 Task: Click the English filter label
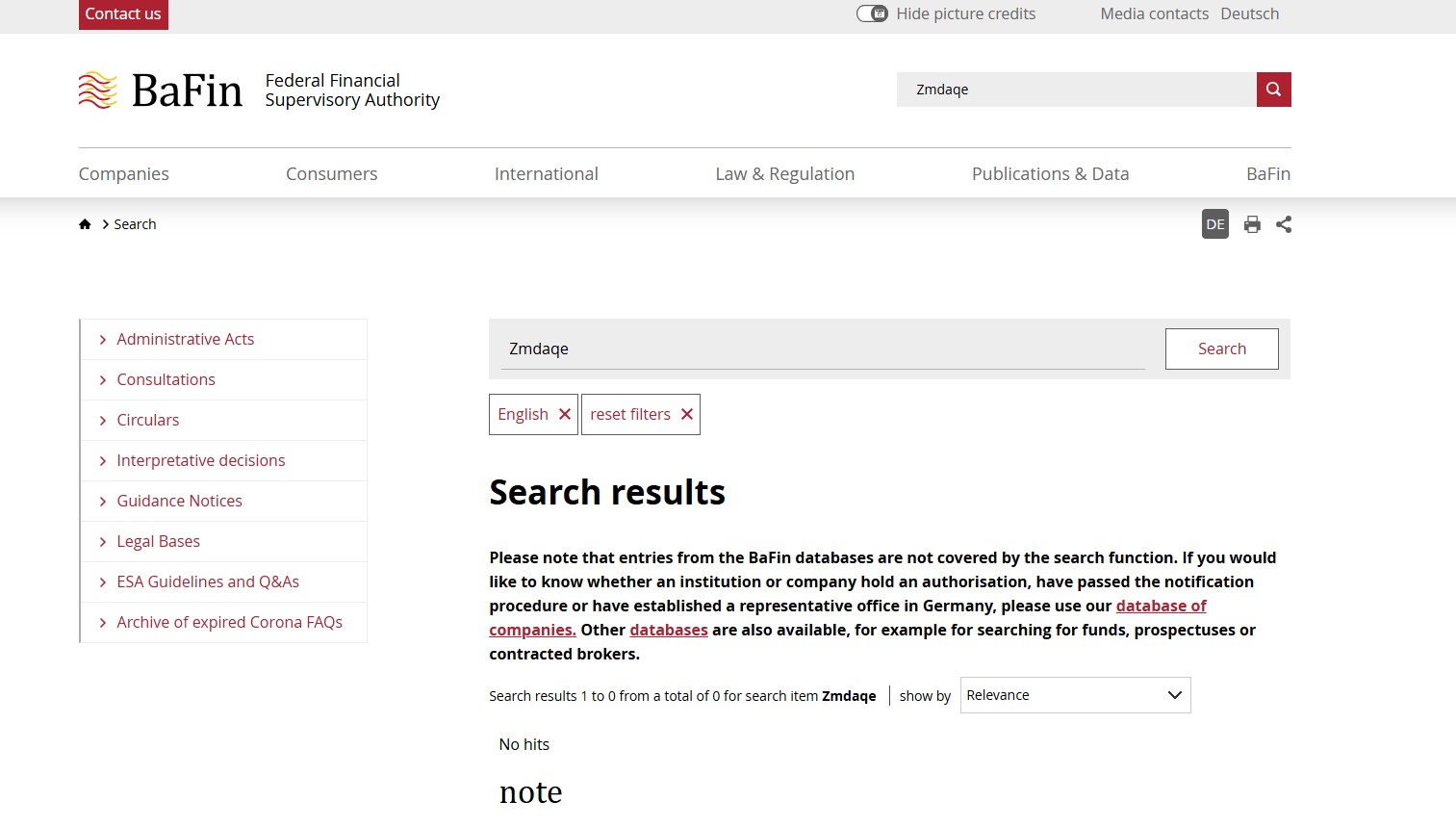point(523,414)
